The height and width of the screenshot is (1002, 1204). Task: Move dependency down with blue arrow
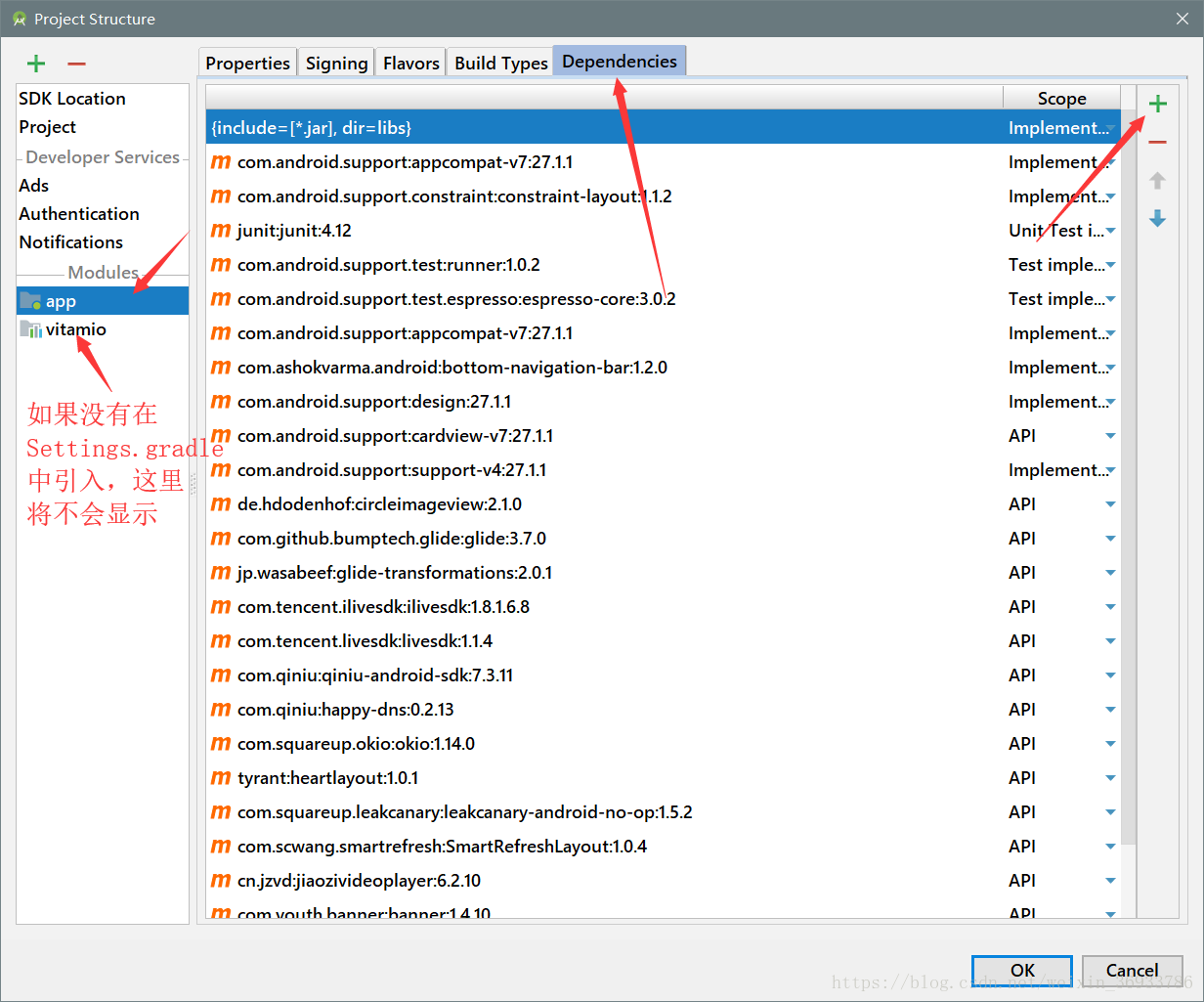(1158, 218)
